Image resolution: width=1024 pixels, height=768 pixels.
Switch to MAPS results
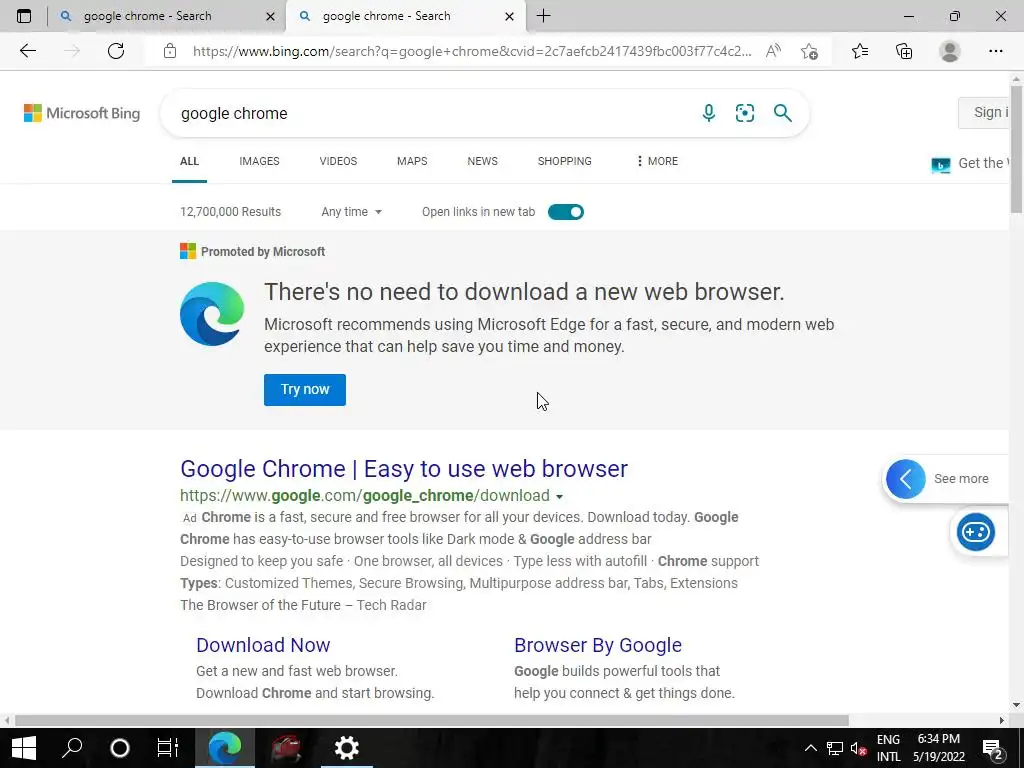(x=412, y=161)
